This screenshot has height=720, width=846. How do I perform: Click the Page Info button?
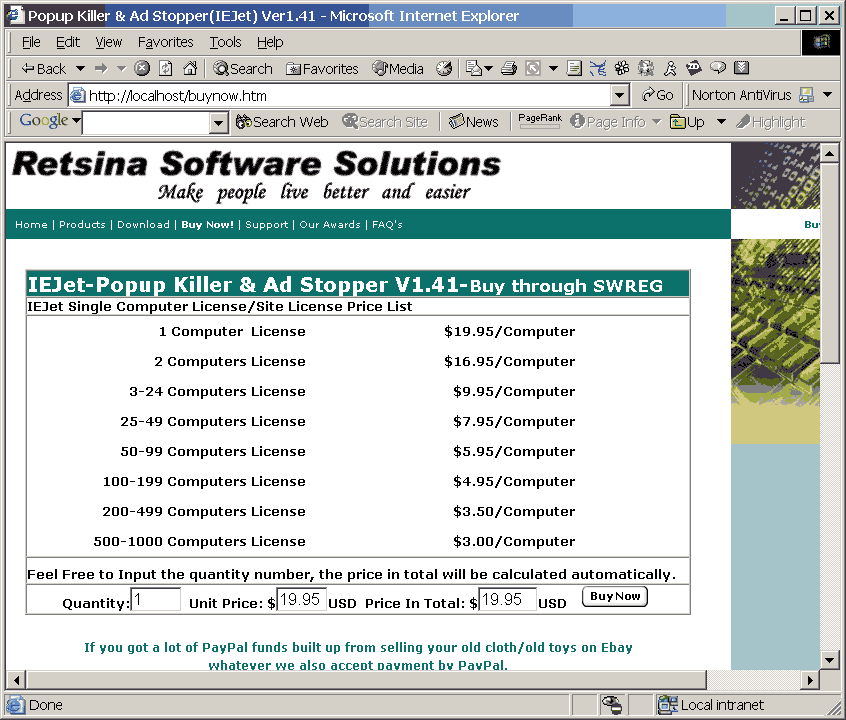tap(608, 122)
